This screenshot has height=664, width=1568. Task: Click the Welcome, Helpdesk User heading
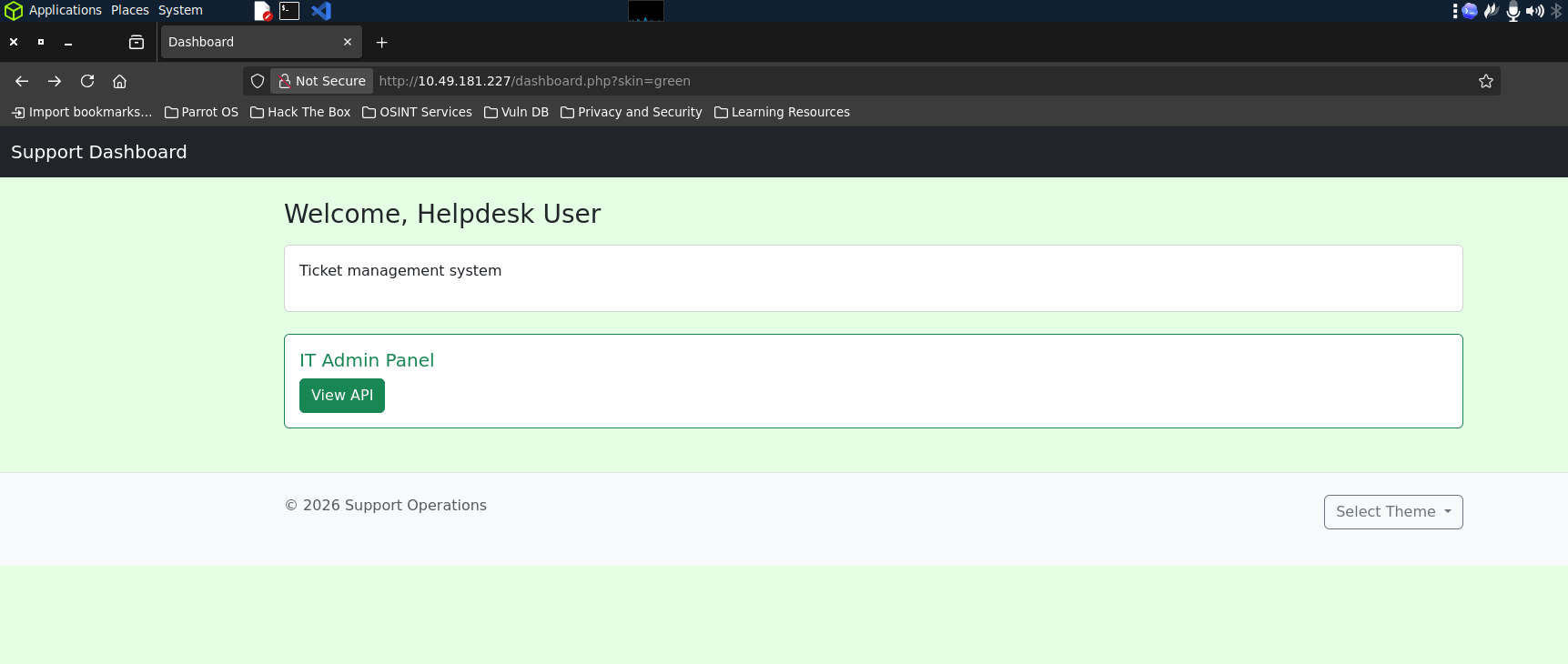click(x=442, y=214)
